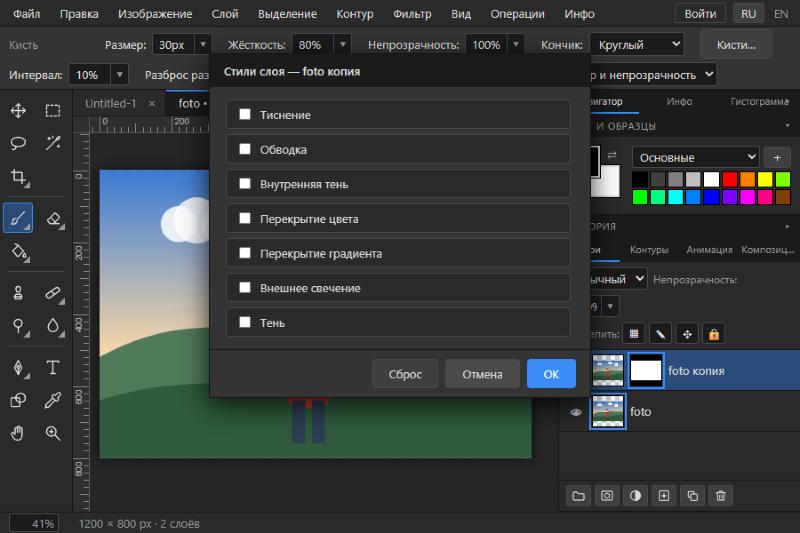Image resolution: width=800 pixels, height=533 pixels.
Task: Open the brush Непрозрачность dropdown arrow
Action: coord(516,45)
